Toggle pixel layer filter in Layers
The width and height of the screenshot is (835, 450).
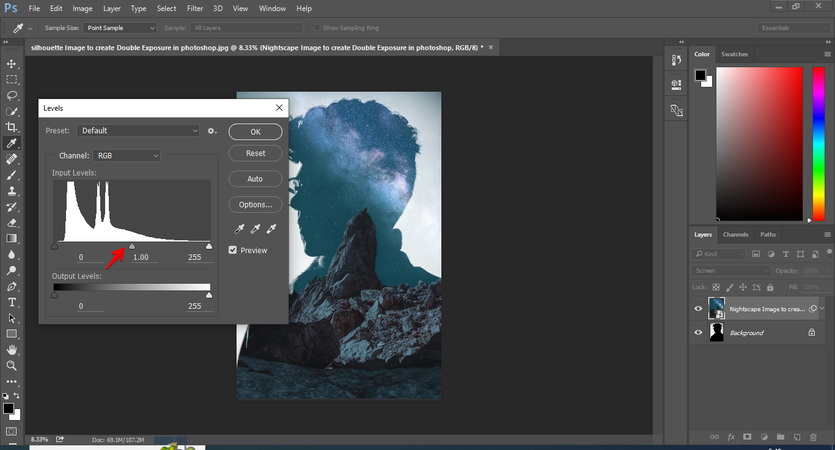tap(756, 254)
